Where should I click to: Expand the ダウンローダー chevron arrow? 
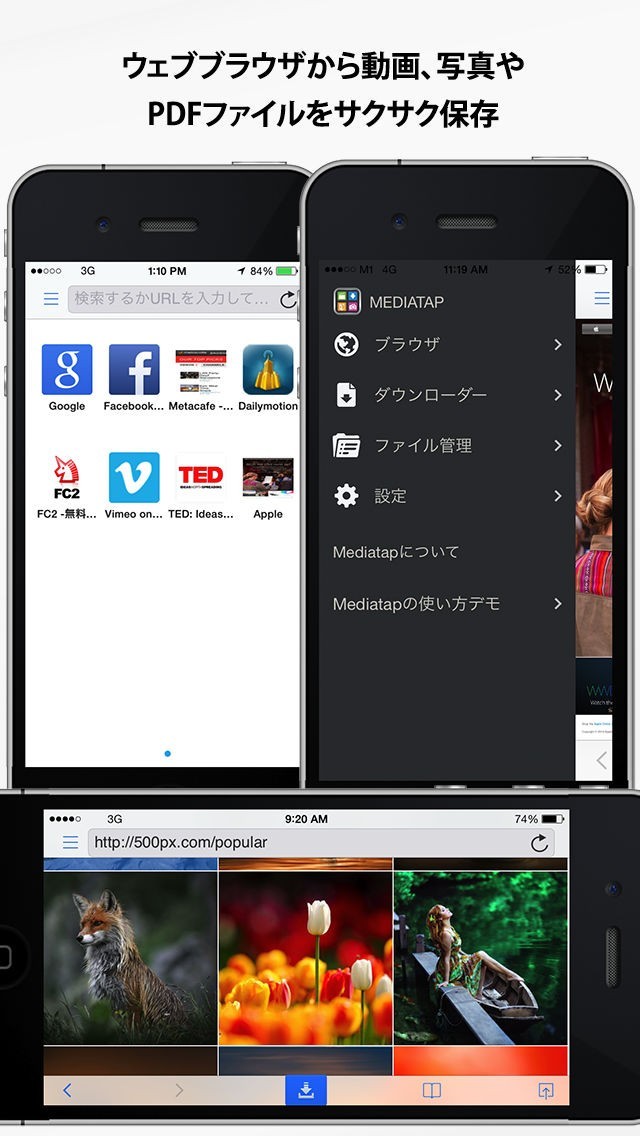point(557,395)
